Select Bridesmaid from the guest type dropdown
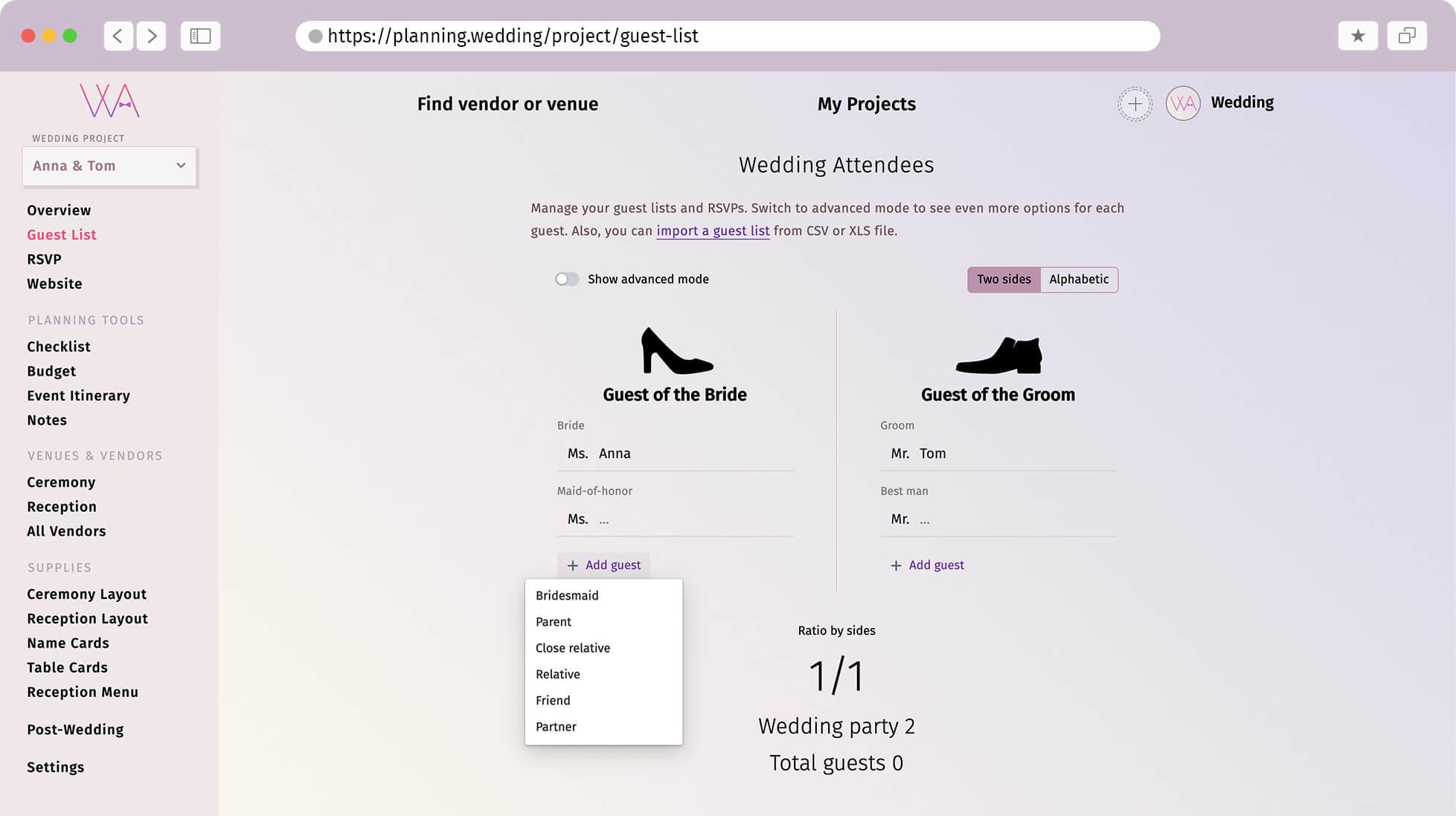Screen dimensions: 1456x816 tap(567, 595)
